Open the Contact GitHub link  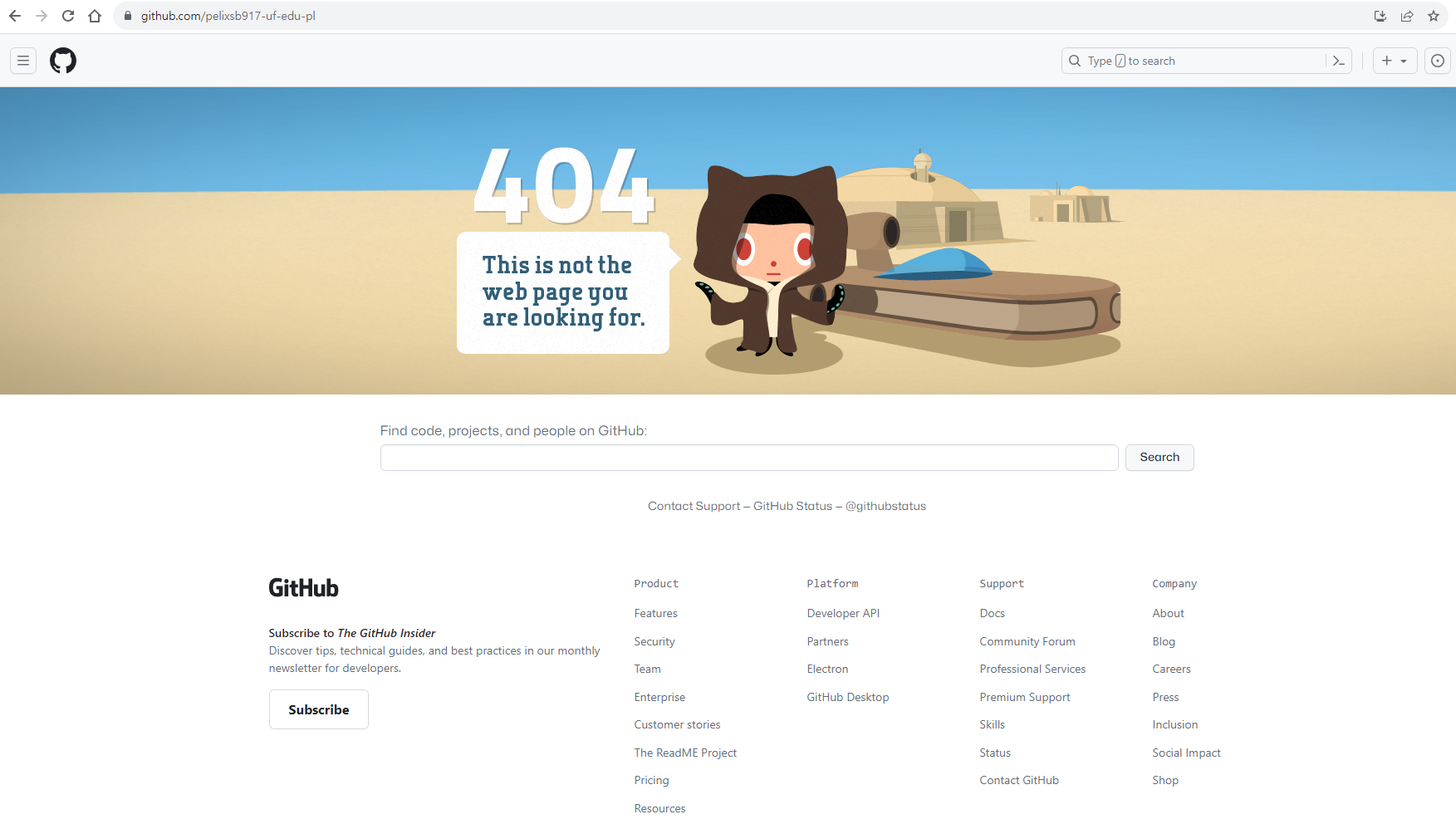[1019, 780]
